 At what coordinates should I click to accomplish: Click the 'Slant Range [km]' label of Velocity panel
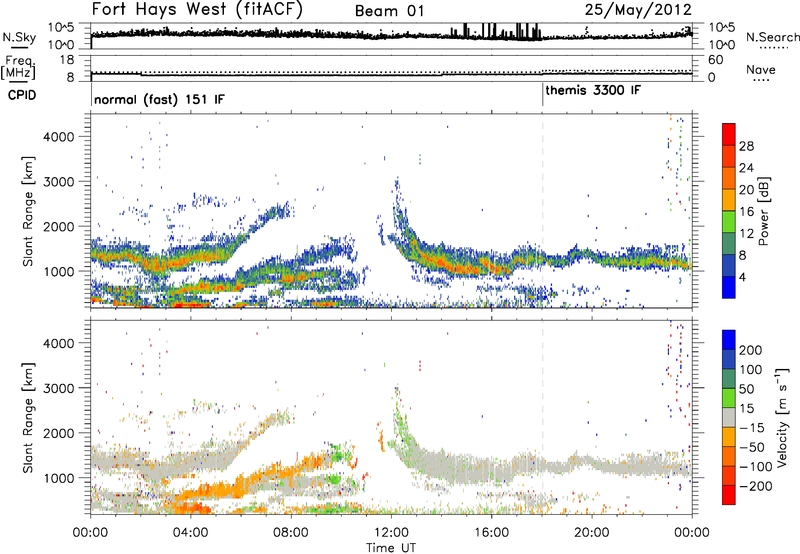[28, 417]
